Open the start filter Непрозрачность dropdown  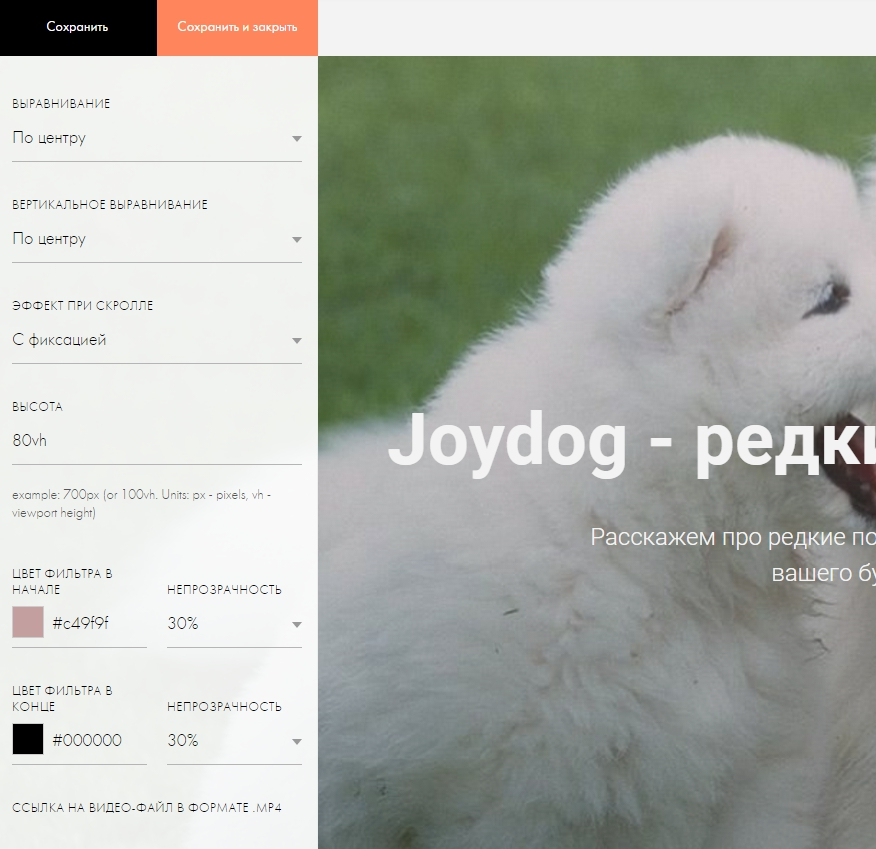tap(235, 624)
